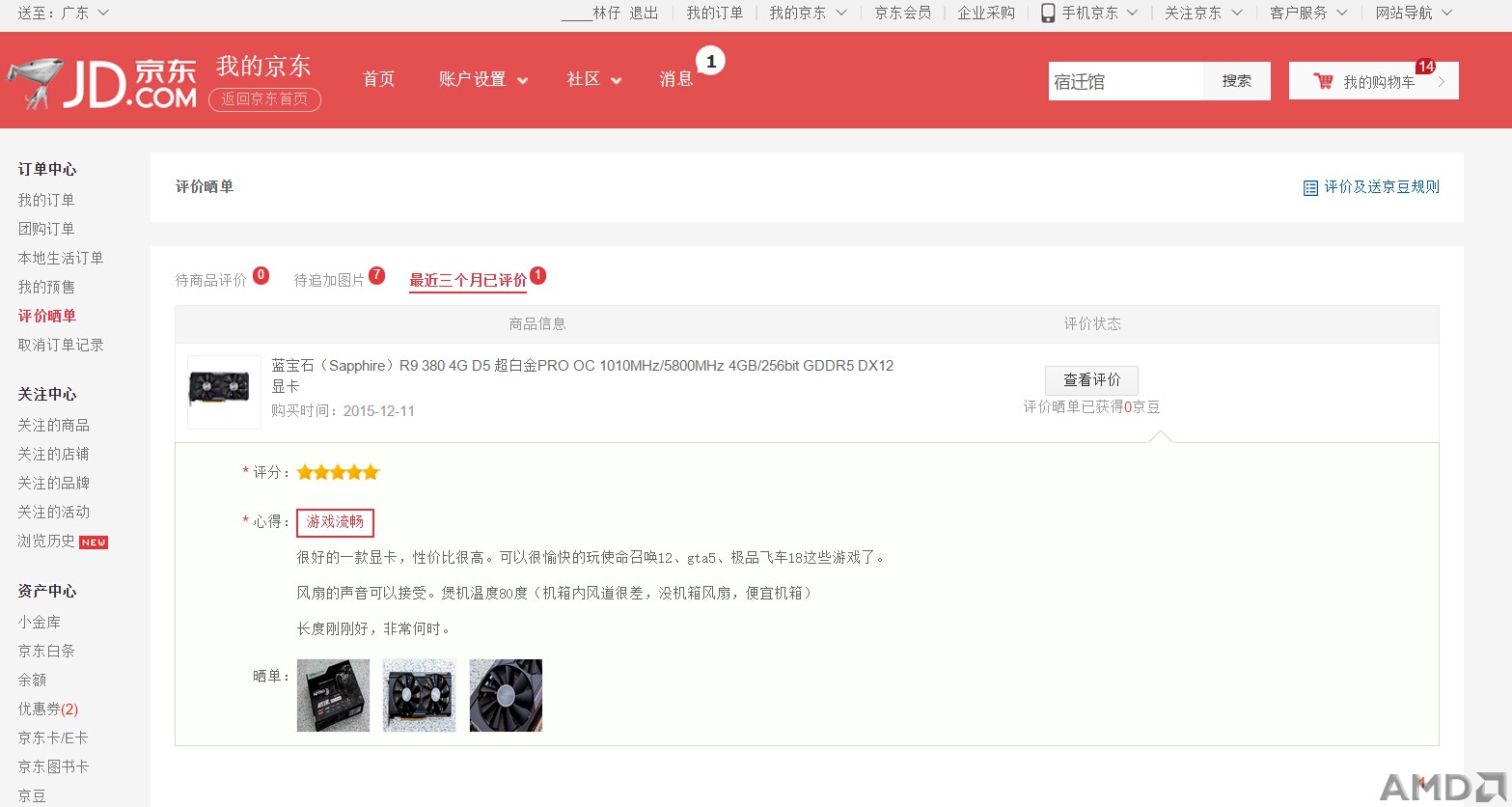1512x807 pixels.
Task: Click the arrow in 我的购物车 button
Action: [x=1442, y=82]
